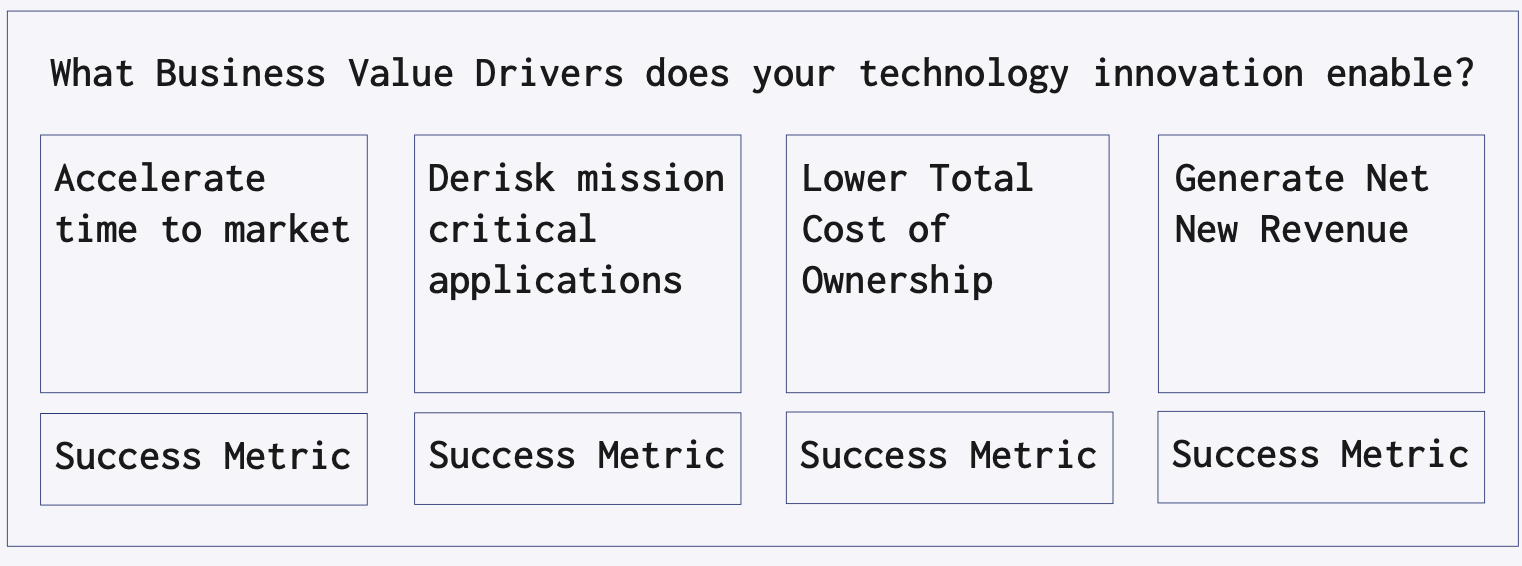Click the "What Business Value Drivers" heading
The width and height of the screenshot is (1522, 566).
[x=762, y=74]
